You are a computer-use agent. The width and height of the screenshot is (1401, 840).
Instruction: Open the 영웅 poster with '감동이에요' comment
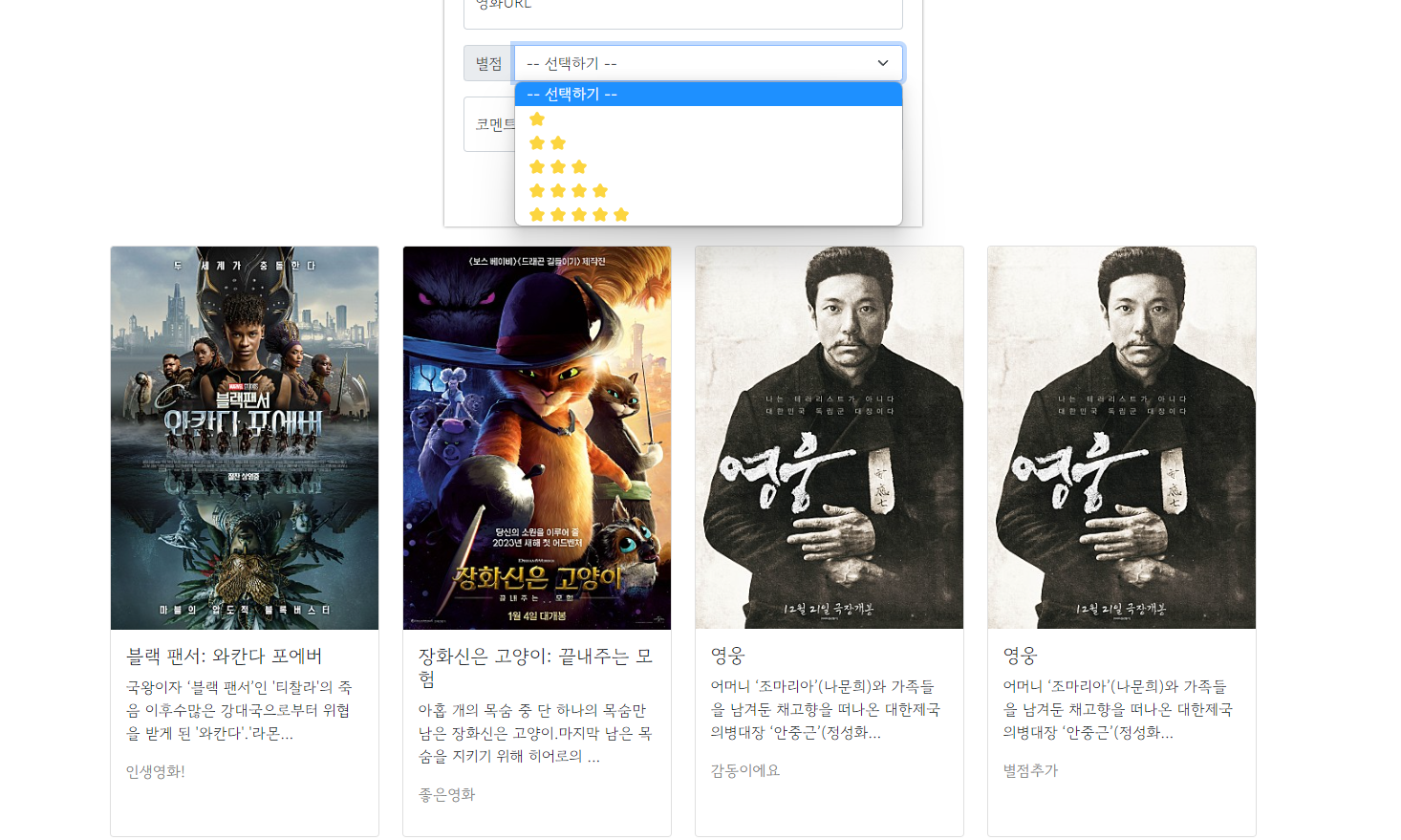830,438
